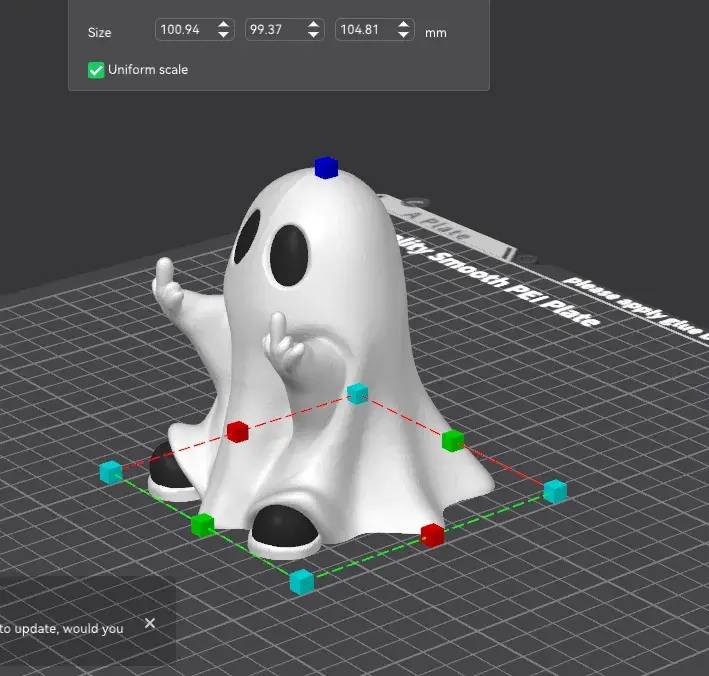
Task: Click the Y size field showing 99.37
Action: pos(273,31)
